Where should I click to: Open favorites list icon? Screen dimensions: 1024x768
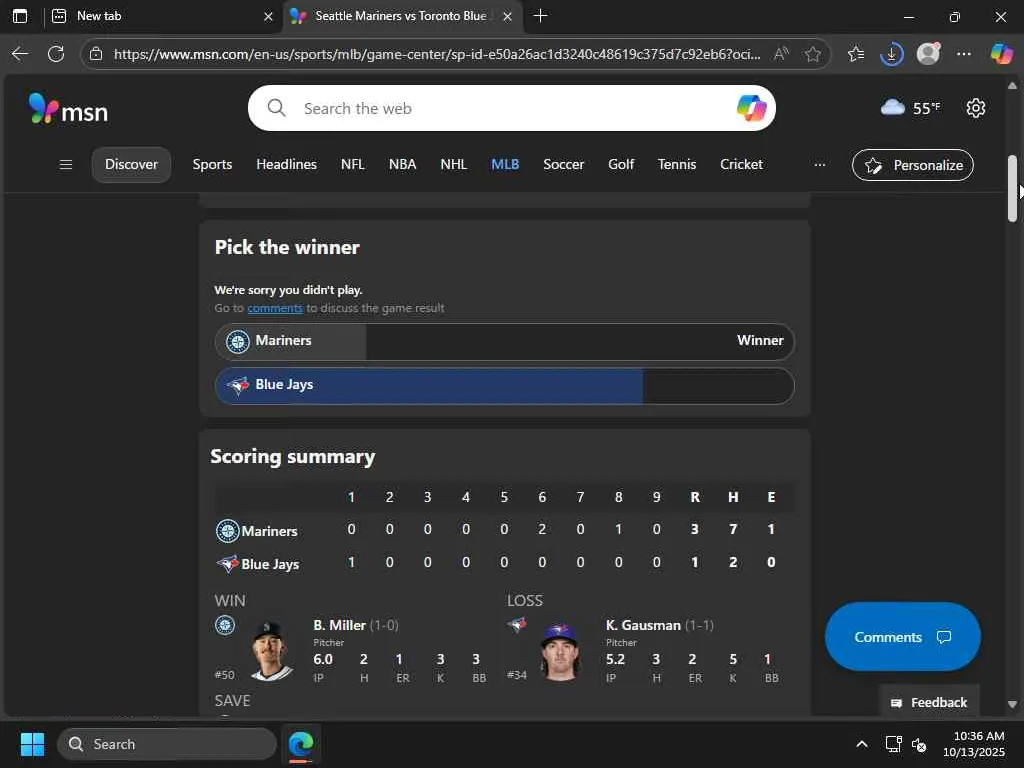click(x=856, y=54)
